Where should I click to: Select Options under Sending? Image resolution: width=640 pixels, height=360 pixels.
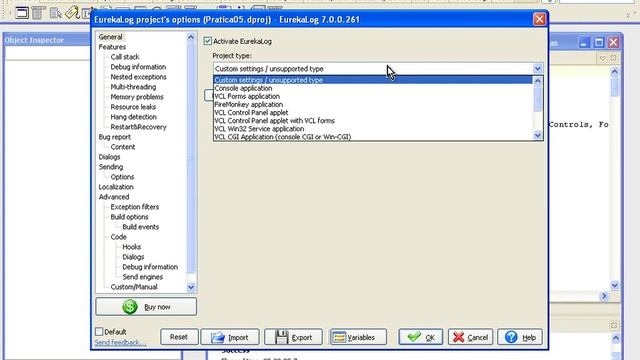click(122, 177)
